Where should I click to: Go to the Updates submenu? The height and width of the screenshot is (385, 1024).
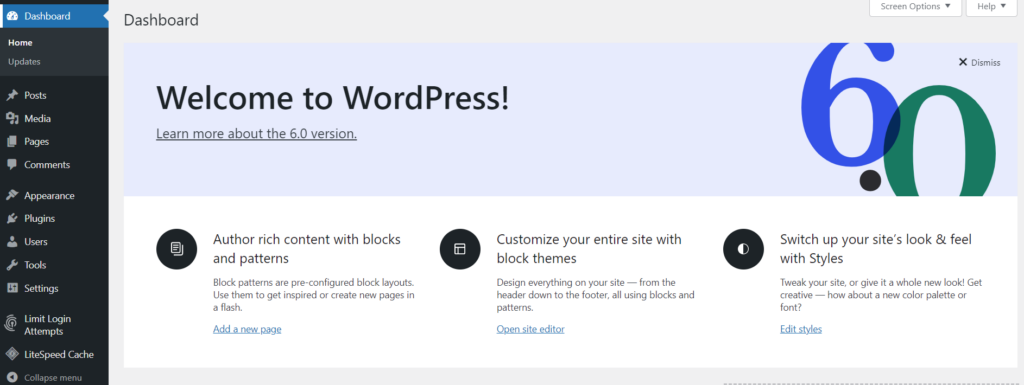(x=24, y=61)
